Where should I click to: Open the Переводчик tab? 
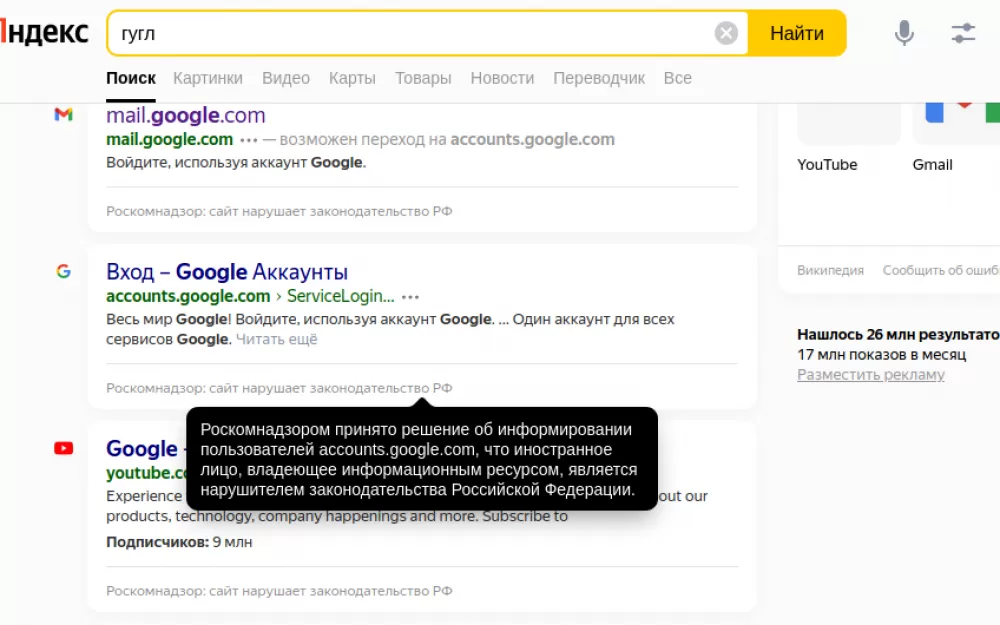[x=599, y=78]
